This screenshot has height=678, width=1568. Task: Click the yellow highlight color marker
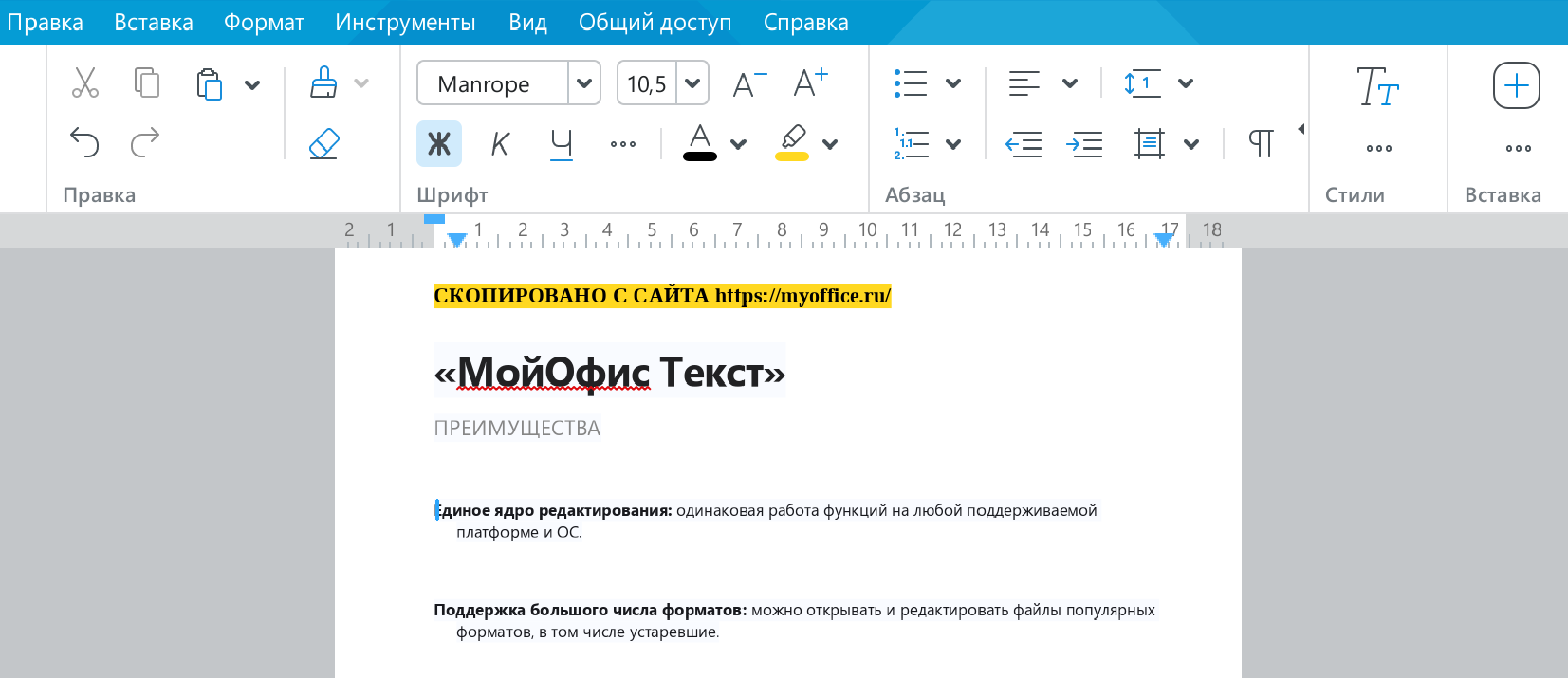click(793, 143)
